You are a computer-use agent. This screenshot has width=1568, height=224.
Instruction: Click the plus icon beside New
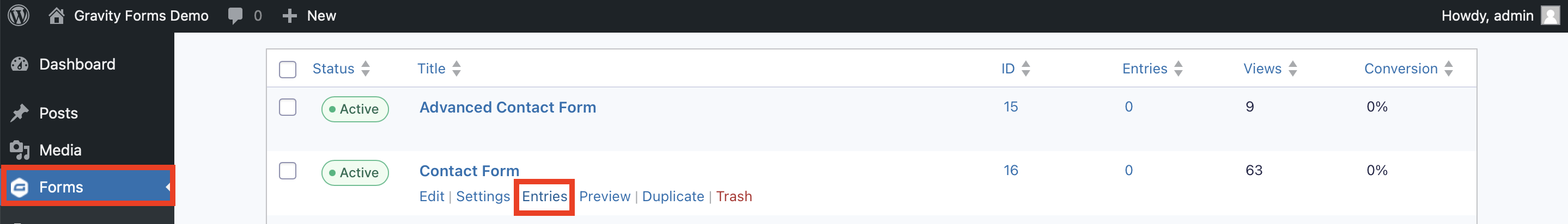[290, 16]
